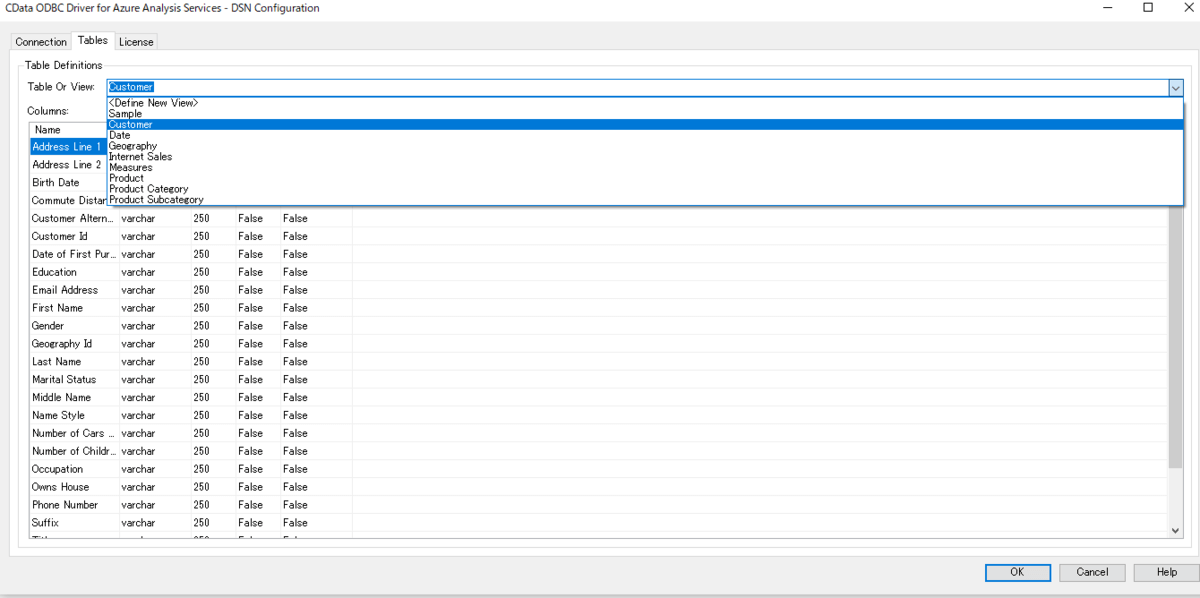Select the Tables tab

[93, 41]
